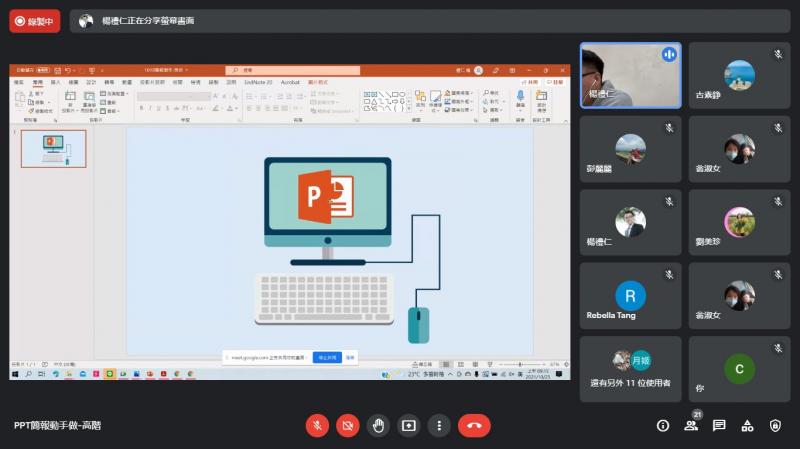Show the participants list

click(x=691, y=425)
